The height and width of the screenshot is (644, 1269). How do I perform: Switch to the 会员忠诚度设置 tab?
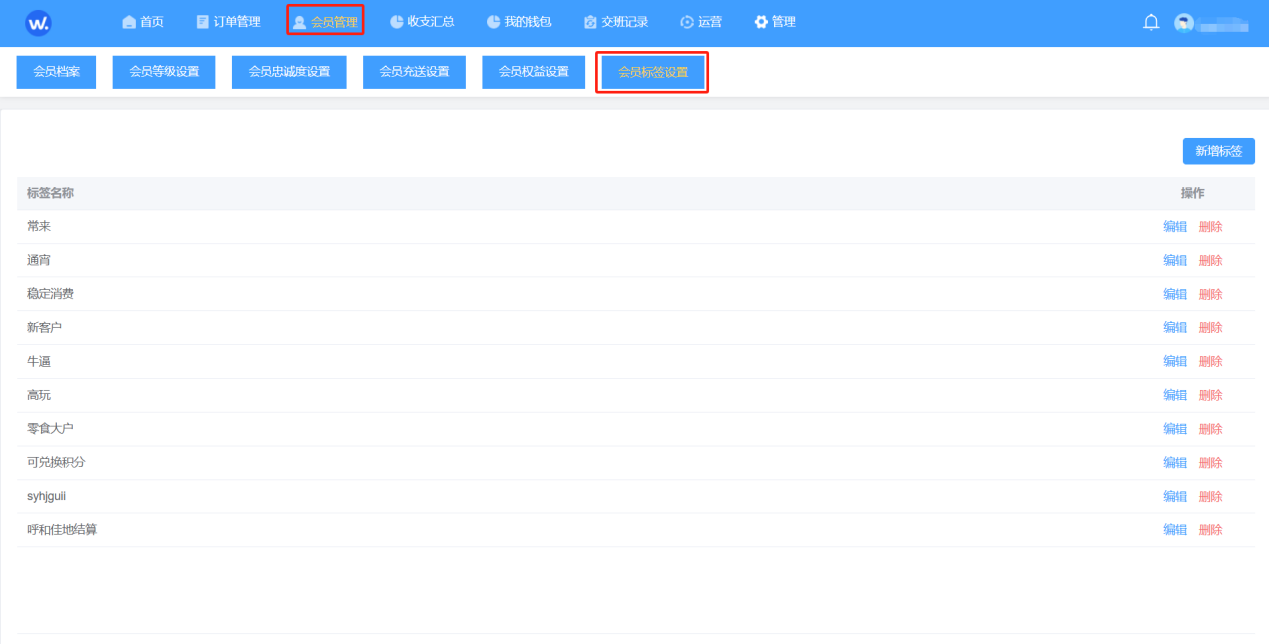pyautogui.click(x=289, y=72)
